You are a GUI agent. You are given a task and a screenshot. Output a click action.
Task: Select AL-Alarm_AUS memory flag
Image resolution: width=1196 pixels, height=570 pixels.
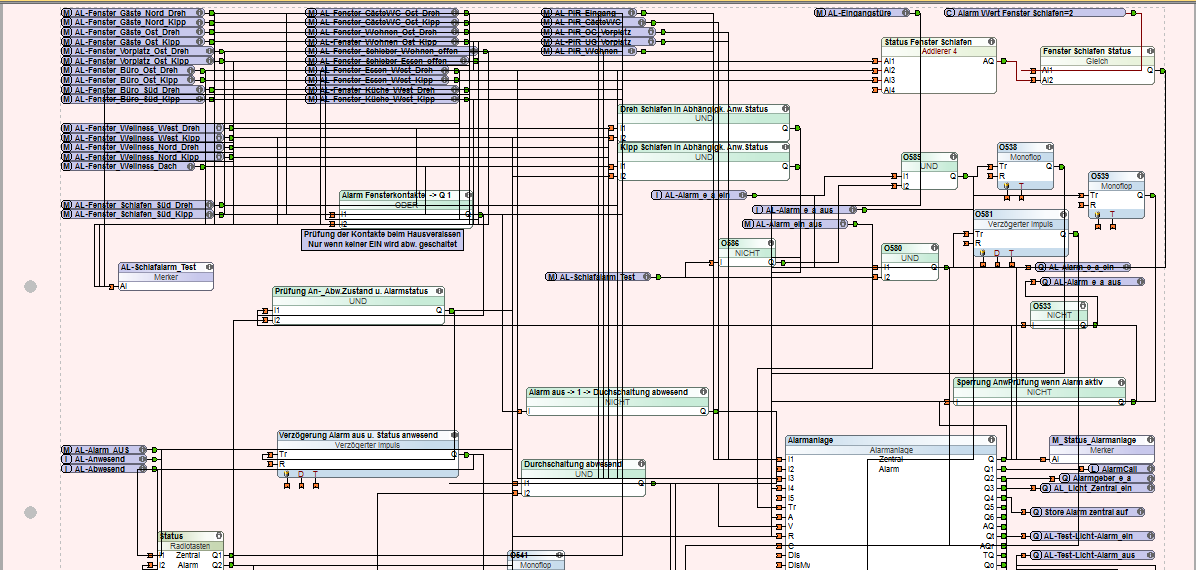(104, 450)
